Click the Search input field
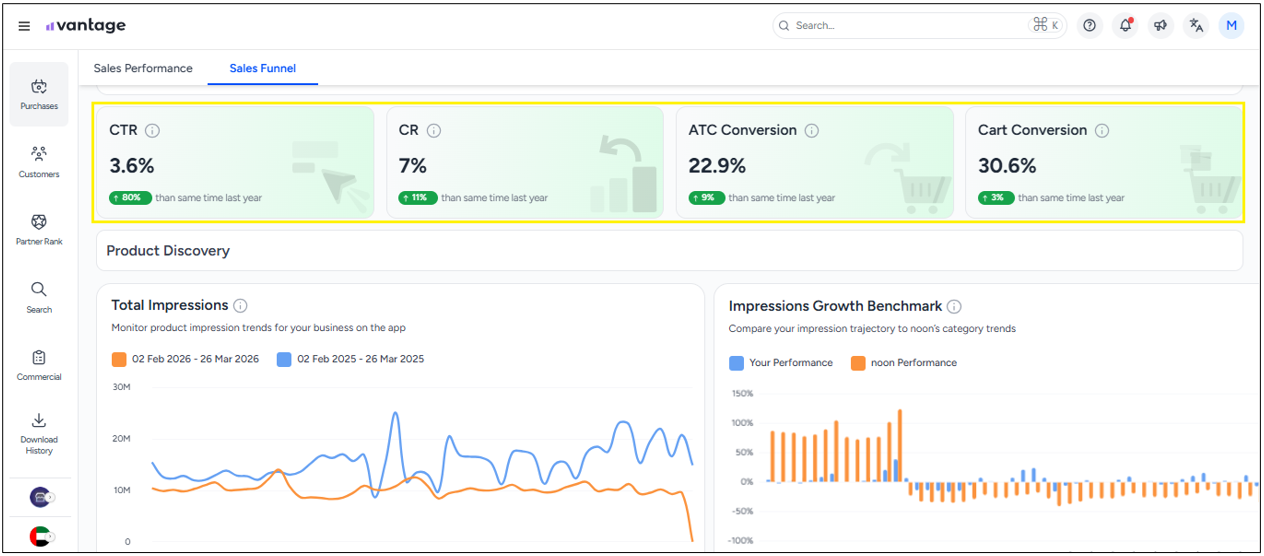Screen dimensions: 1264x556 pyautogui.click(x=905, y=26)
